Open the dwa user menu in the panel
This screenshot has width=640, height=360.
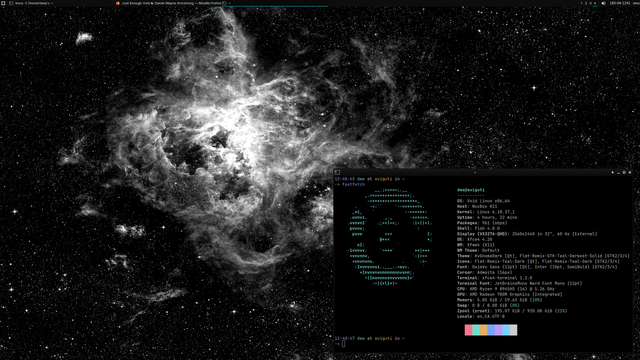tap(636, 3)
